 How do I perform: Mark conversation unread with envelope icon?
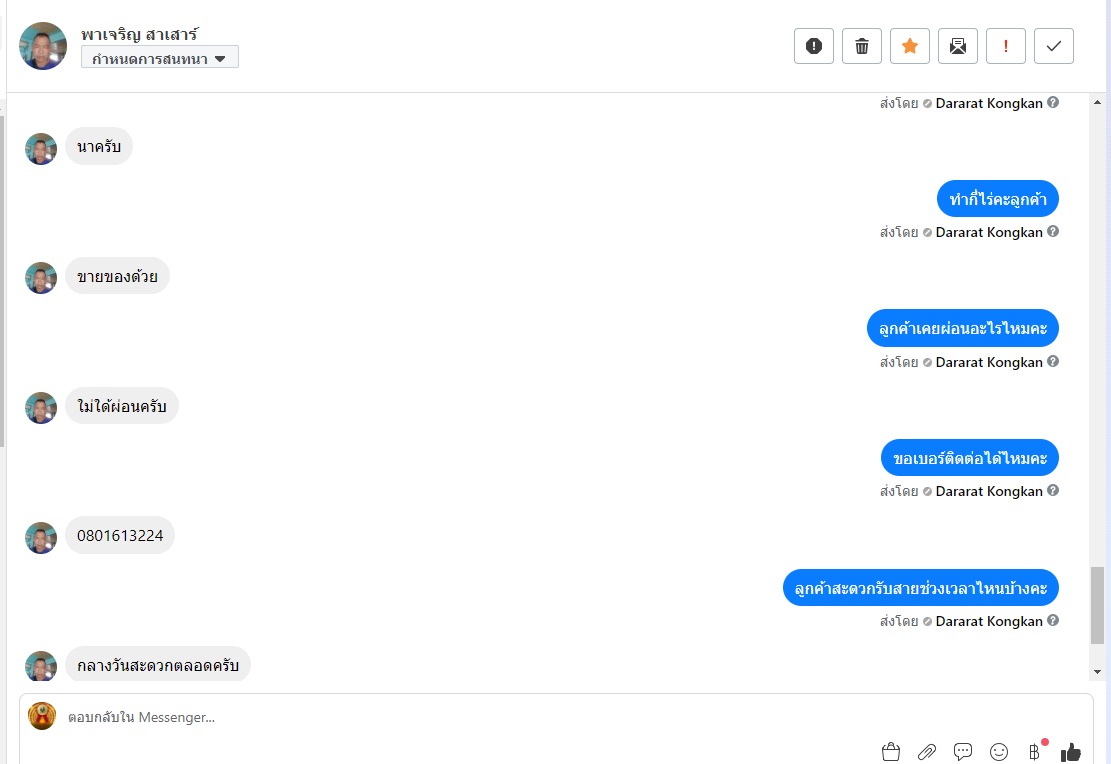click(958, 46)
